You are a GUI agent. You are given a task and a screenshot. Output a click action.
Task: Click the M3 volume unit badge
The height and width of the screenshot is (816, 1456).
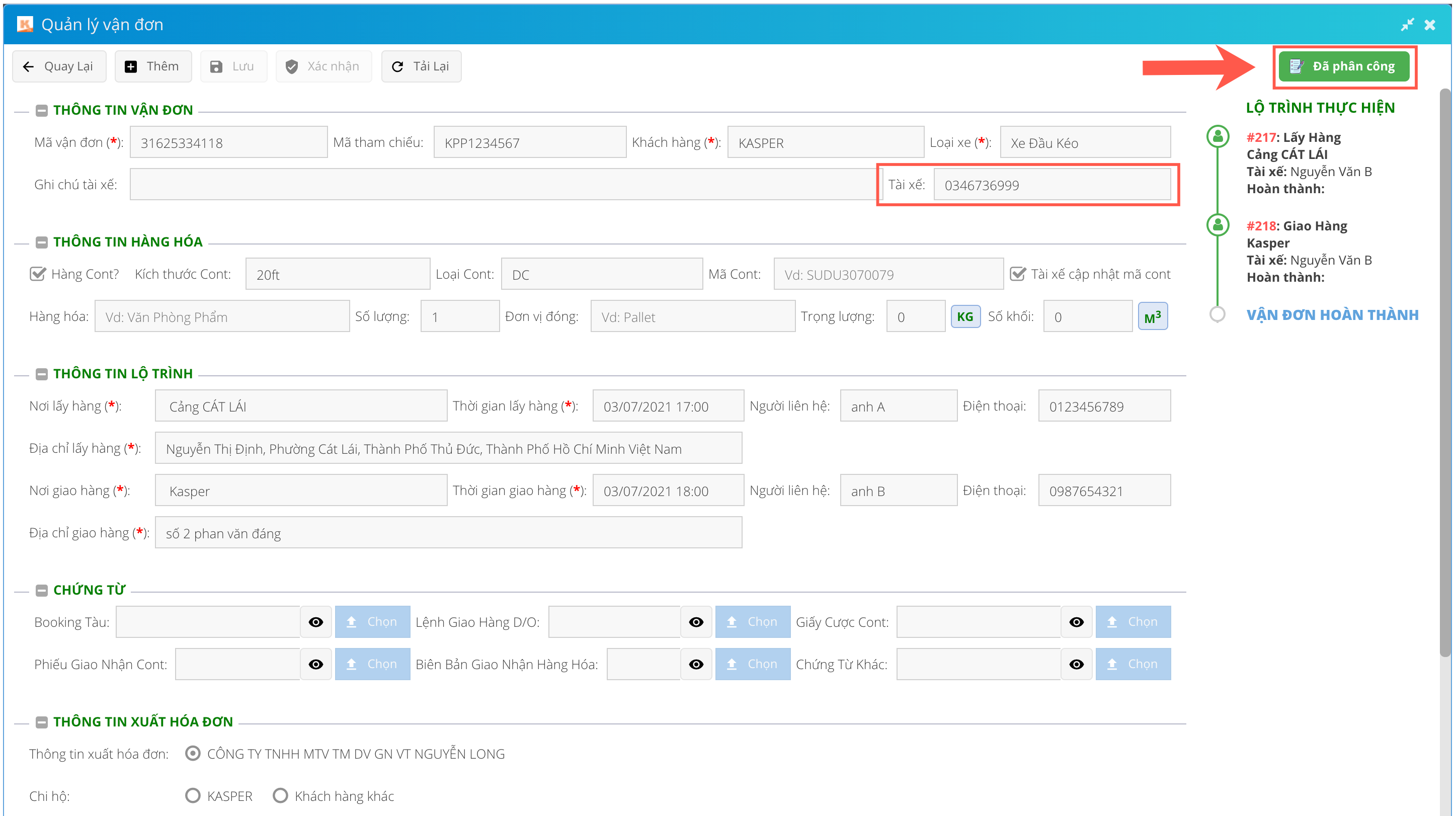[1152, 316]
